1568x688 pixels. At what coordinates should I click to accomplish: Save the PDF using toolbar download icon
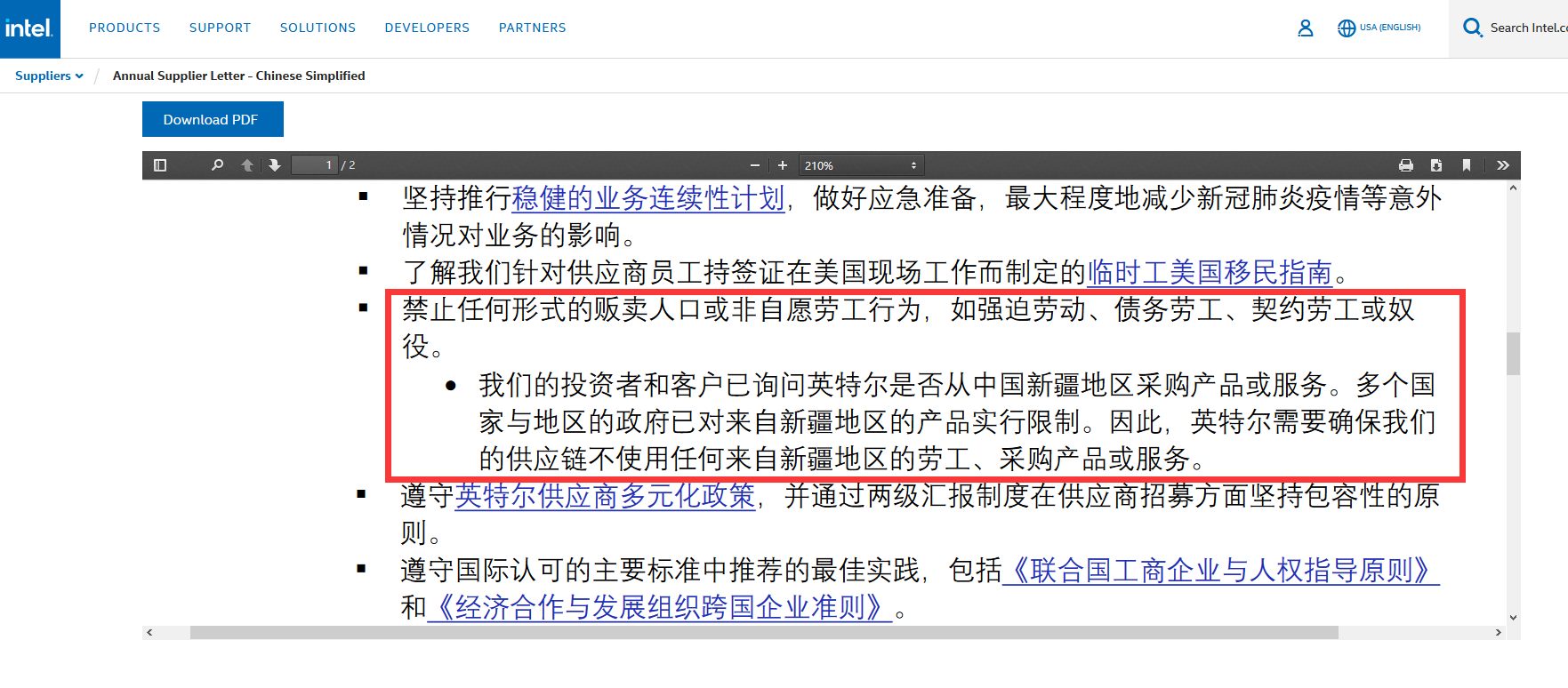(x=1436, y=165)
